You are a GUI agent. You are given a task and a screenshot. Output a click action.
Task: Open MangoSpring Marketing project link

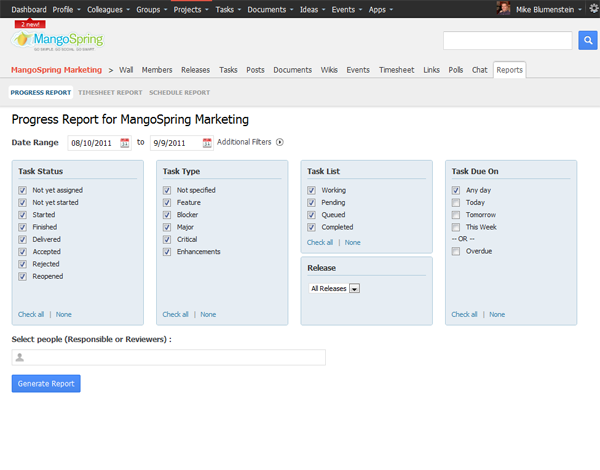pyautogui.click(x=56, y=70)
